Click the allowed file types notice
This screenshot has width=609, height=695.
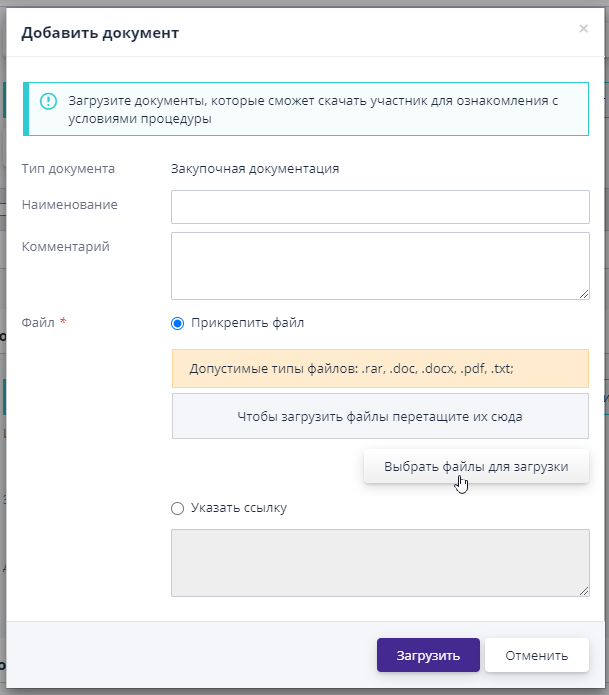[380, 368]
